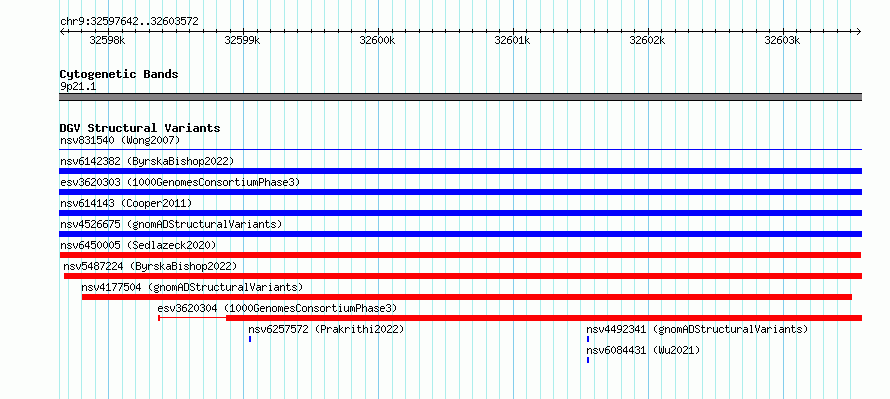Select the nsv6257572 (Prakrithi2022) label
The height and width of the screenshot is (399, 890).
click(326, 329)
